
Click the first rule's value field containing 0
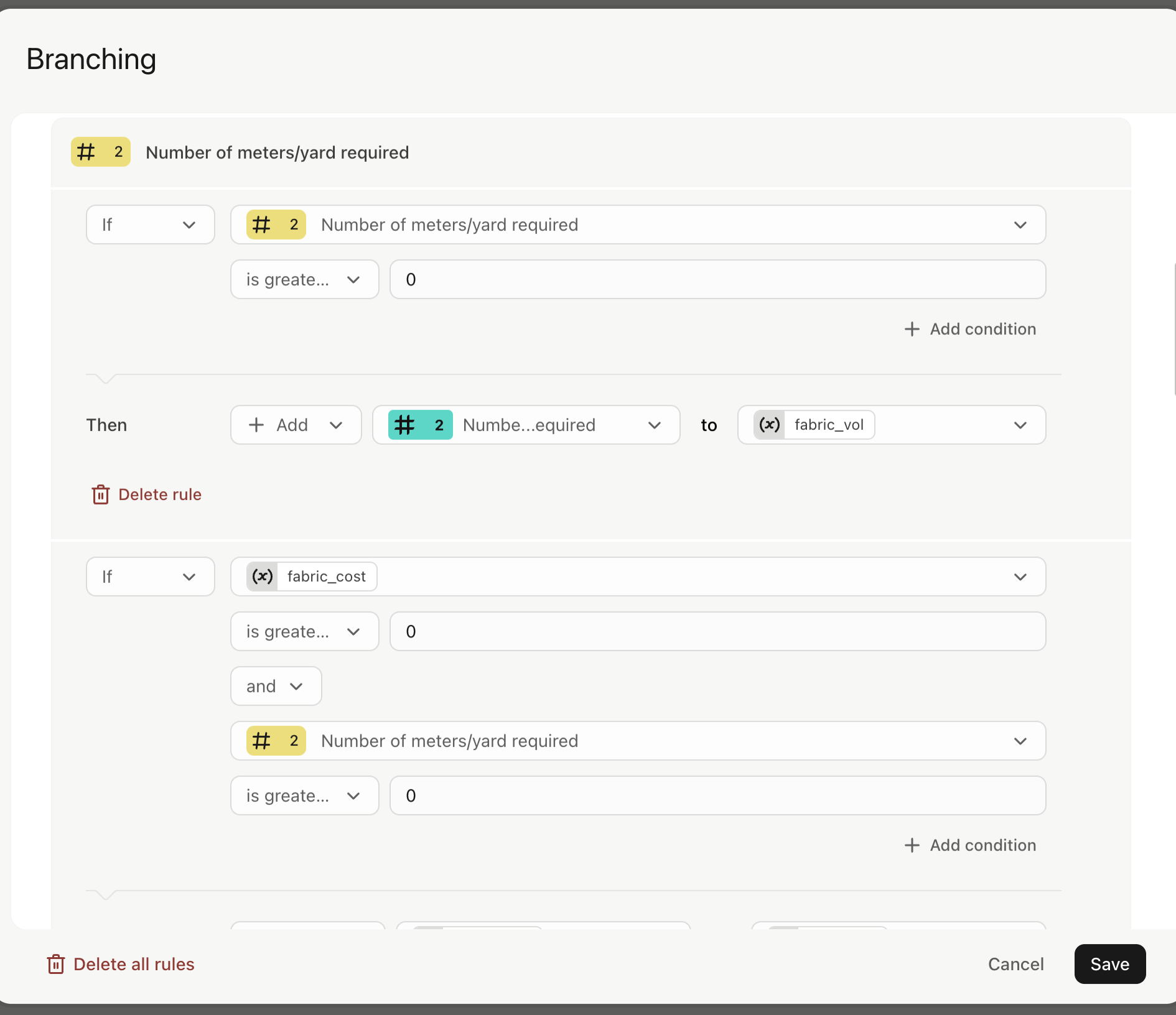click(x=717, y=279)
